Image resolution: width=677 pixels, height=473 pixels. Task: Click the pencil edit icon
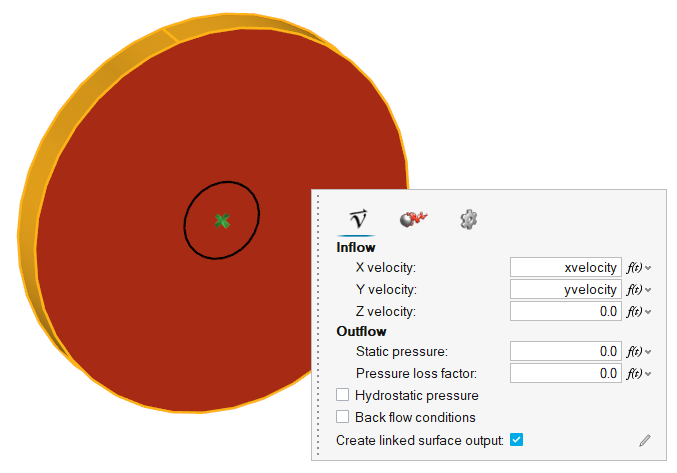click(x=645, y=440)
